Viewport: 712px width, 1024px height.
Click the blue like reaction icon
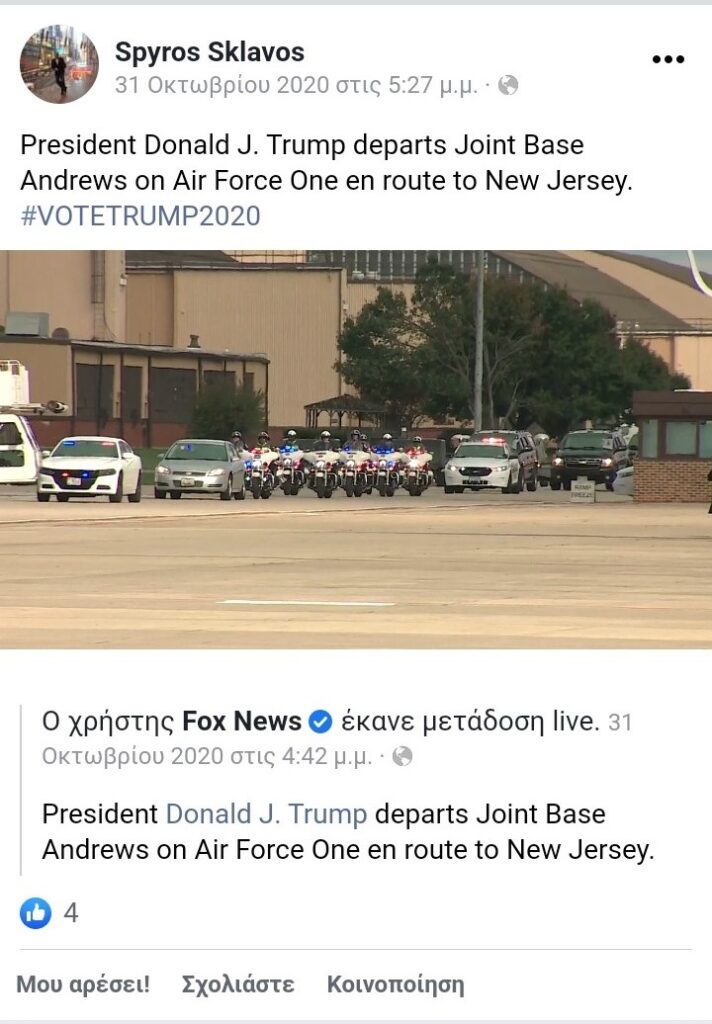[x=35, y=912]
